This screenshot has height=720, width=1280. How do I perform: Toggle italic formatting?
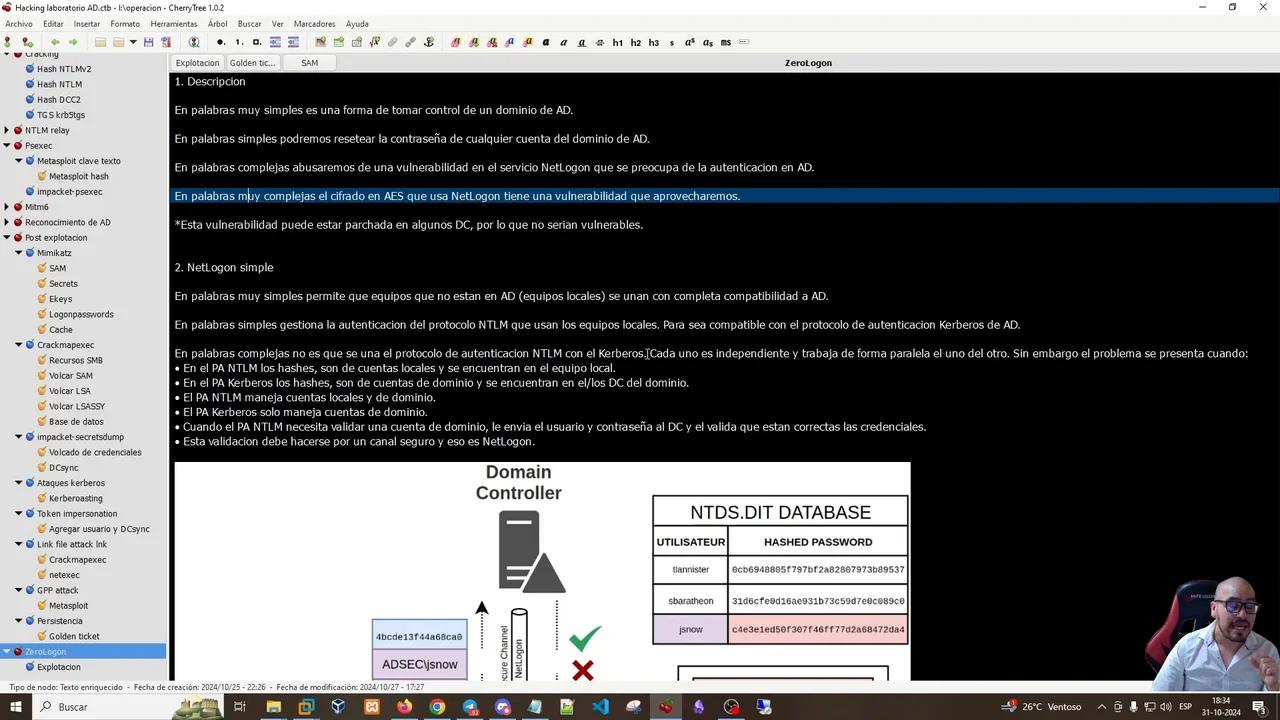pos(563,42)
